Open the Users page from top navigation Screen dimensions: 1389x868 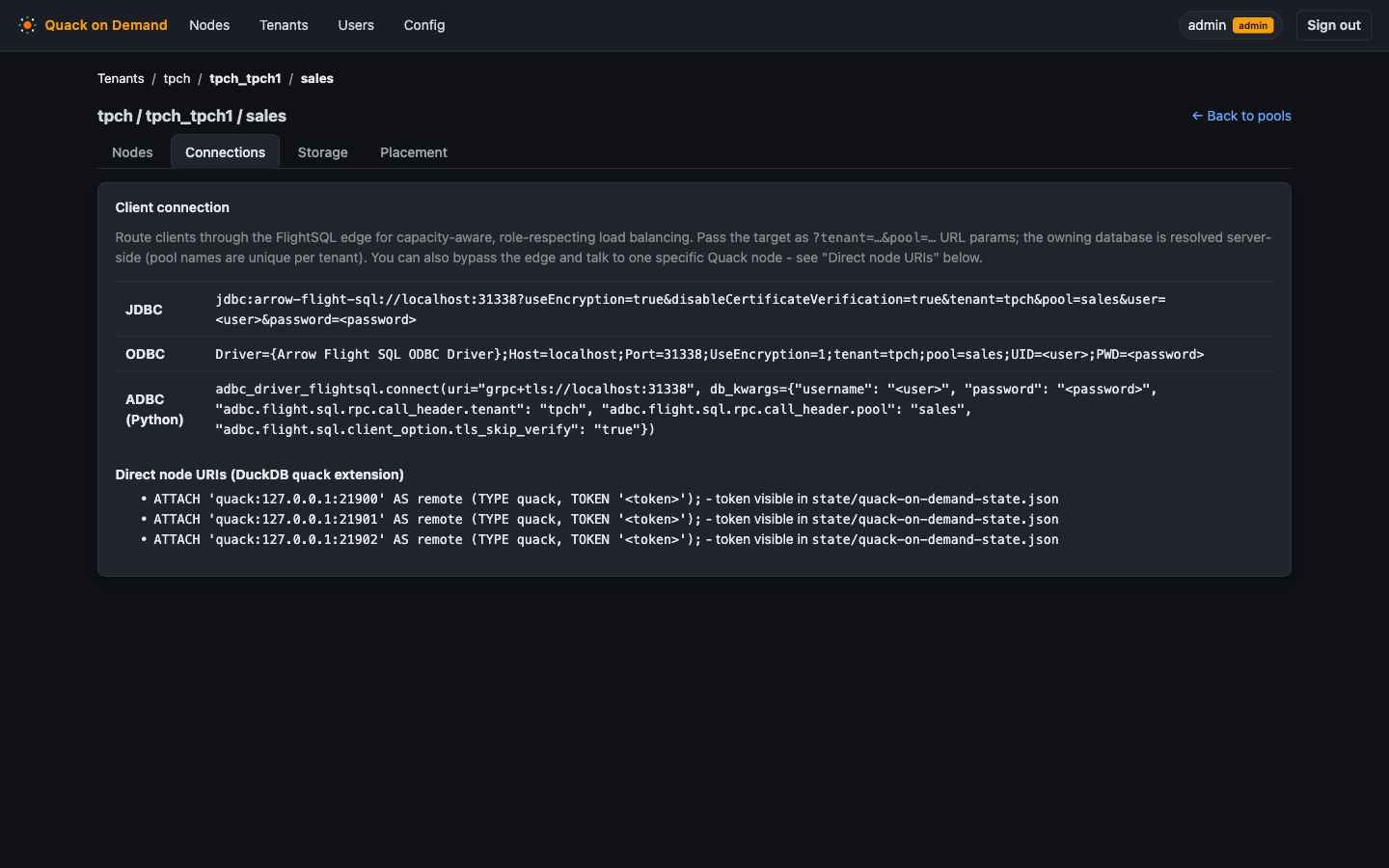(356, 25)
